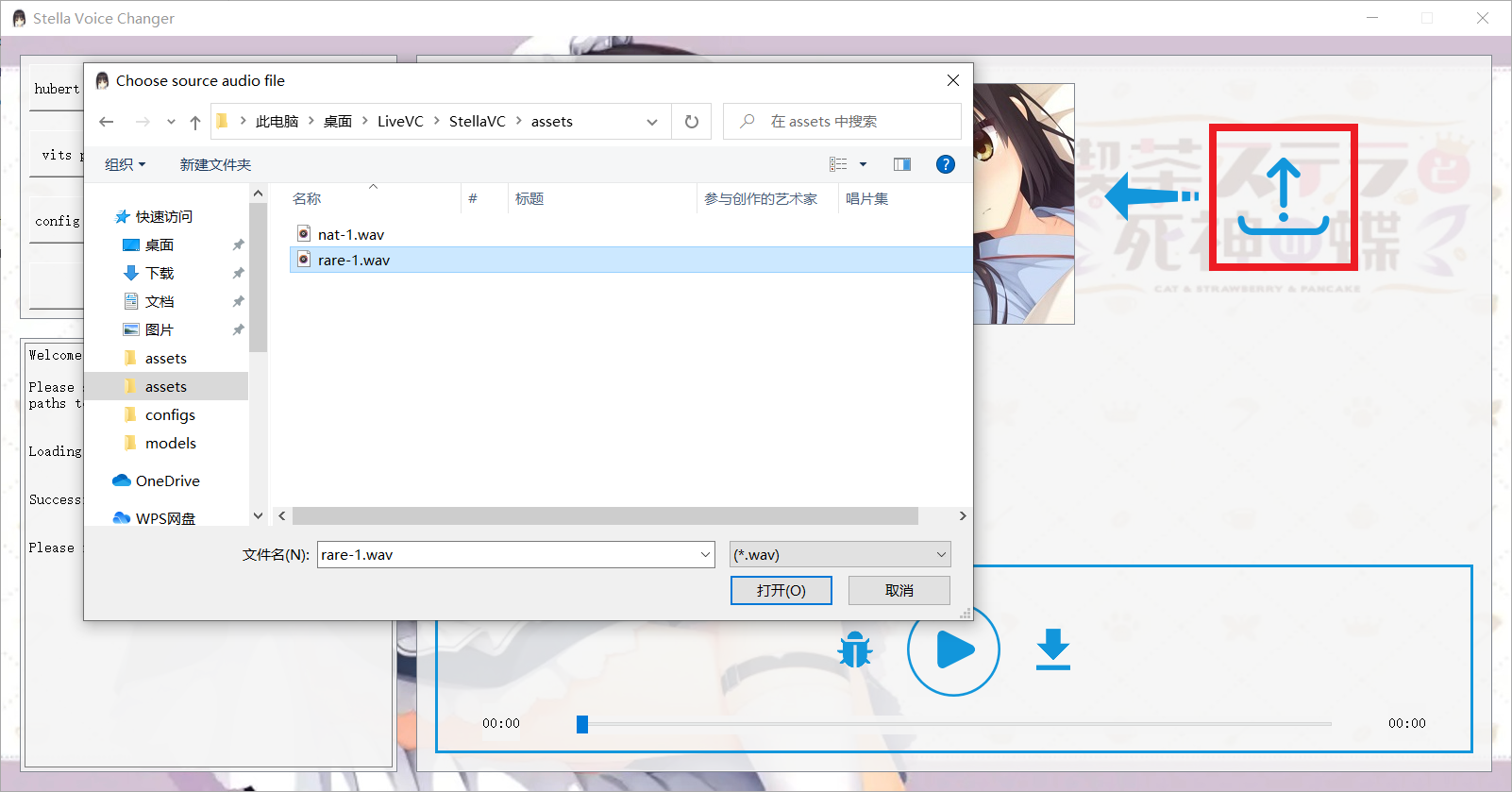
Task: Open the (*.wav) file type dropdown
Action: [840, 555]
